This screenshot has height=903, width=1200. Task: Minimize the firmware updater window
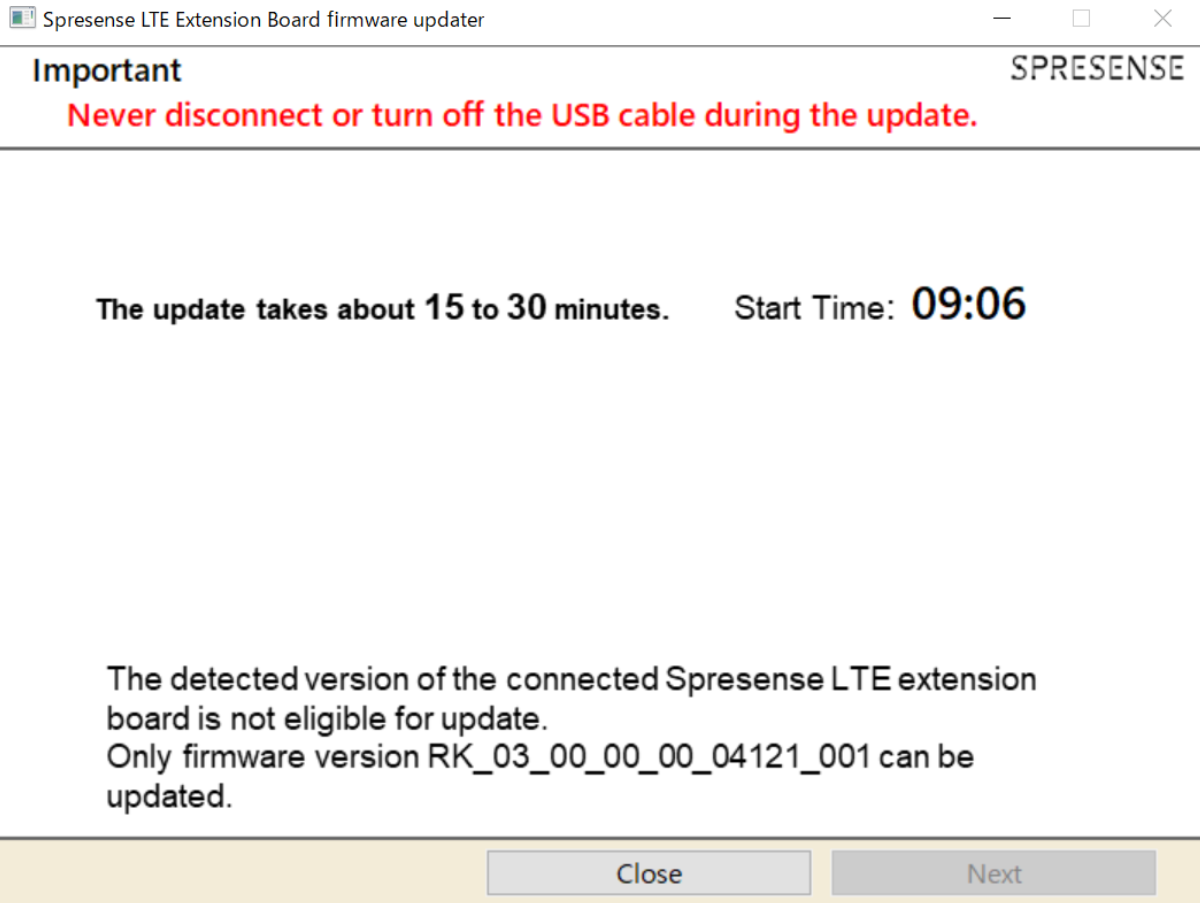pos(1000,19)
